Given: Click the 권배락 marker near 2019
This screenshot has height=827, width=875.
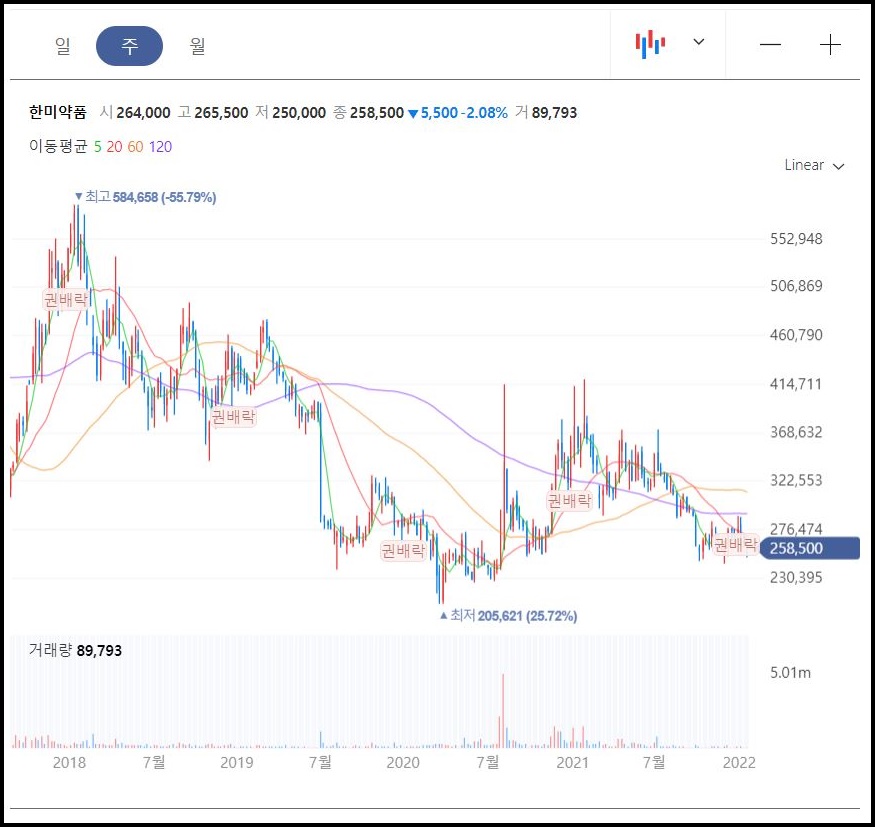Looking at the screenshot, I should (233, 416).
